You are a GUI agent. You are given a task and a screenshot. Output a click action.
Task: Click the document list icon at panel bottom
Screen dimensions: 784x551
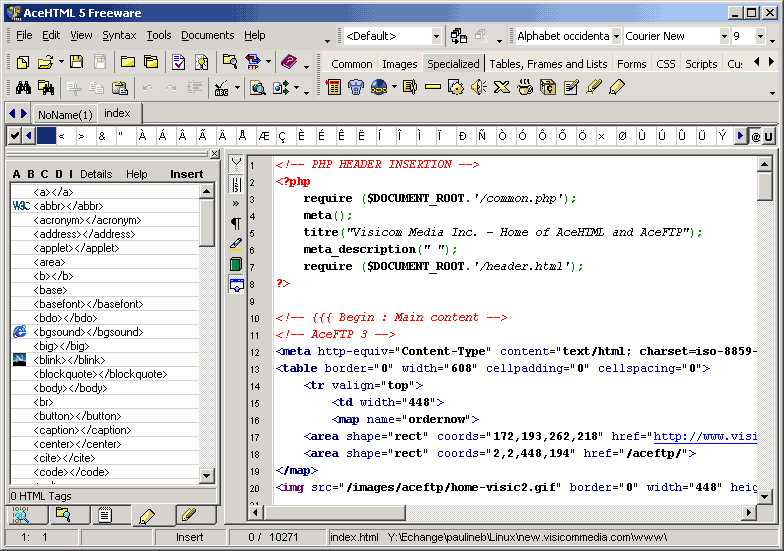[104, 514]
